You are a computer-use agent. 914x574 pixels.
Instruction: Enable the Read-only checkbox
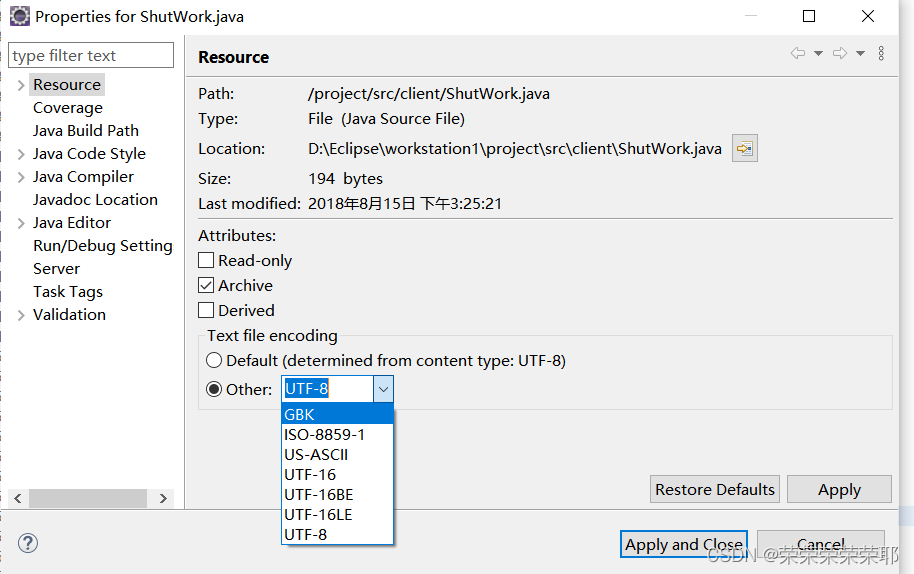(206, 260)
